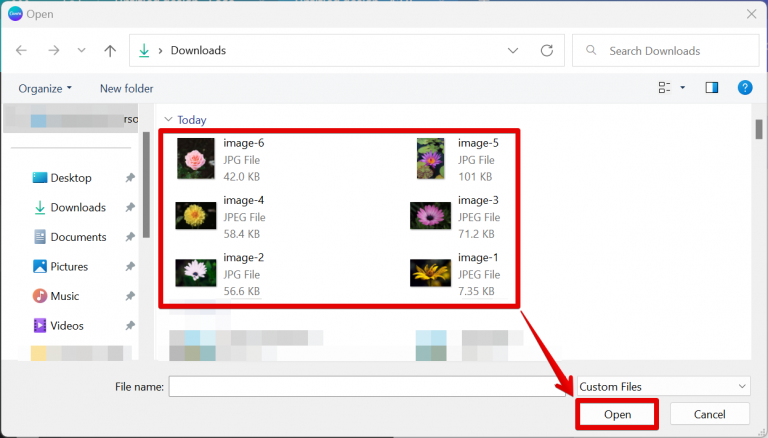The height and width of the screenshot is (438, 768).
Task: Click the sidebar vertical scrollbar
Action: click(x=146, y=185)
